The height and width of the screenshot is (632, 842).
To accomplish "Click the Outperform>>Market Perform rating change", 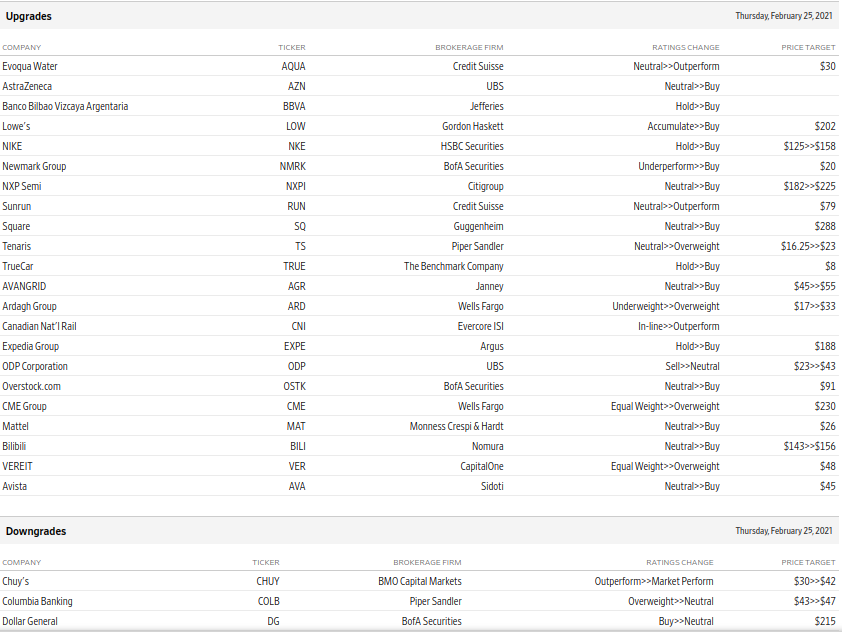I will tap(654, 581).
